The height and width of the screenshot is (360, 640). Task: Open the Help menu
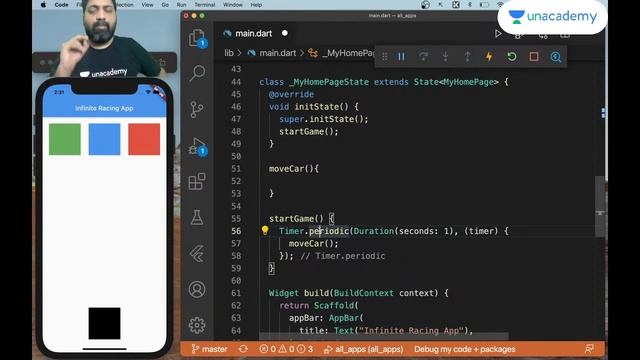(x=256, y=5)
